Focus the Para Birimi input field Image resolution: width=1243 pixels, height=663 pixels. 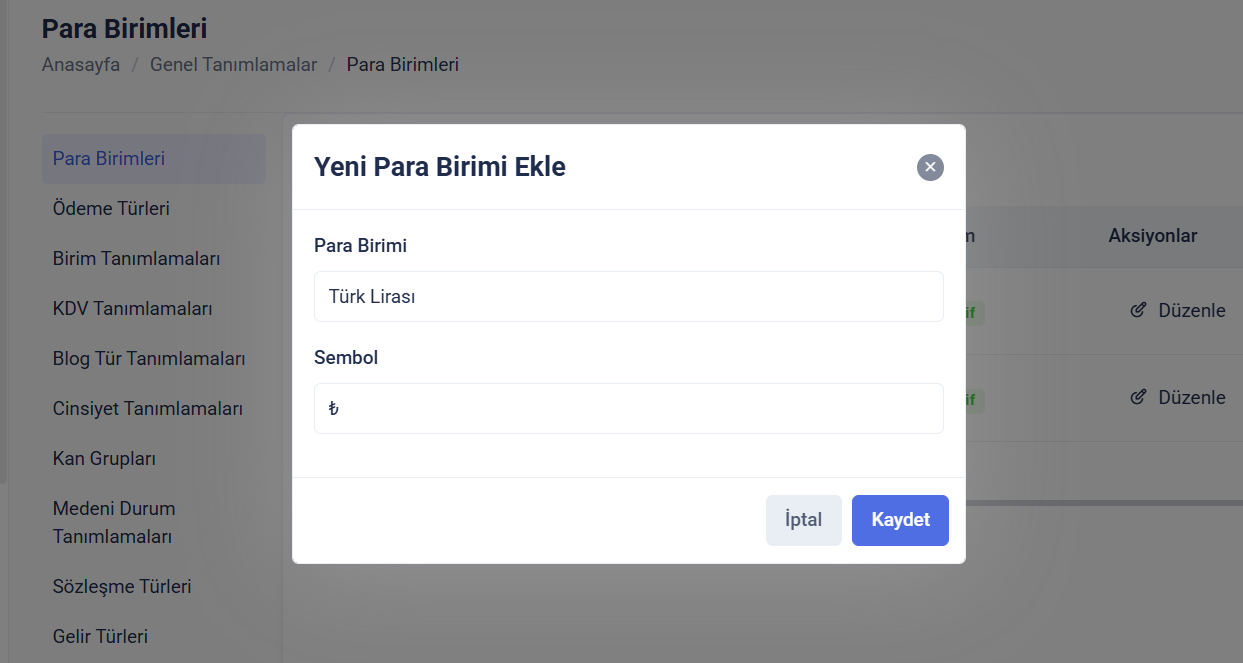(628, 297)
